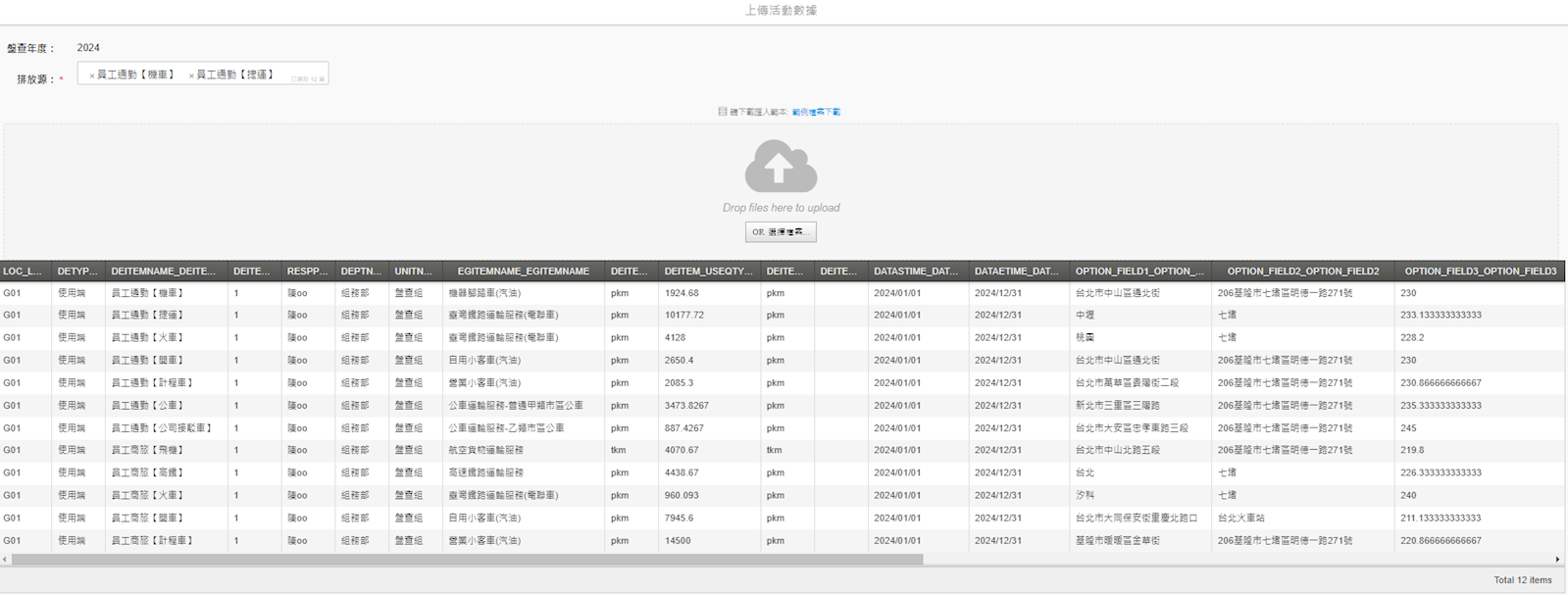Click the 14500 usage quantity cell
1568x595 pixels.
pyautogui.click(x=678, y=541)
